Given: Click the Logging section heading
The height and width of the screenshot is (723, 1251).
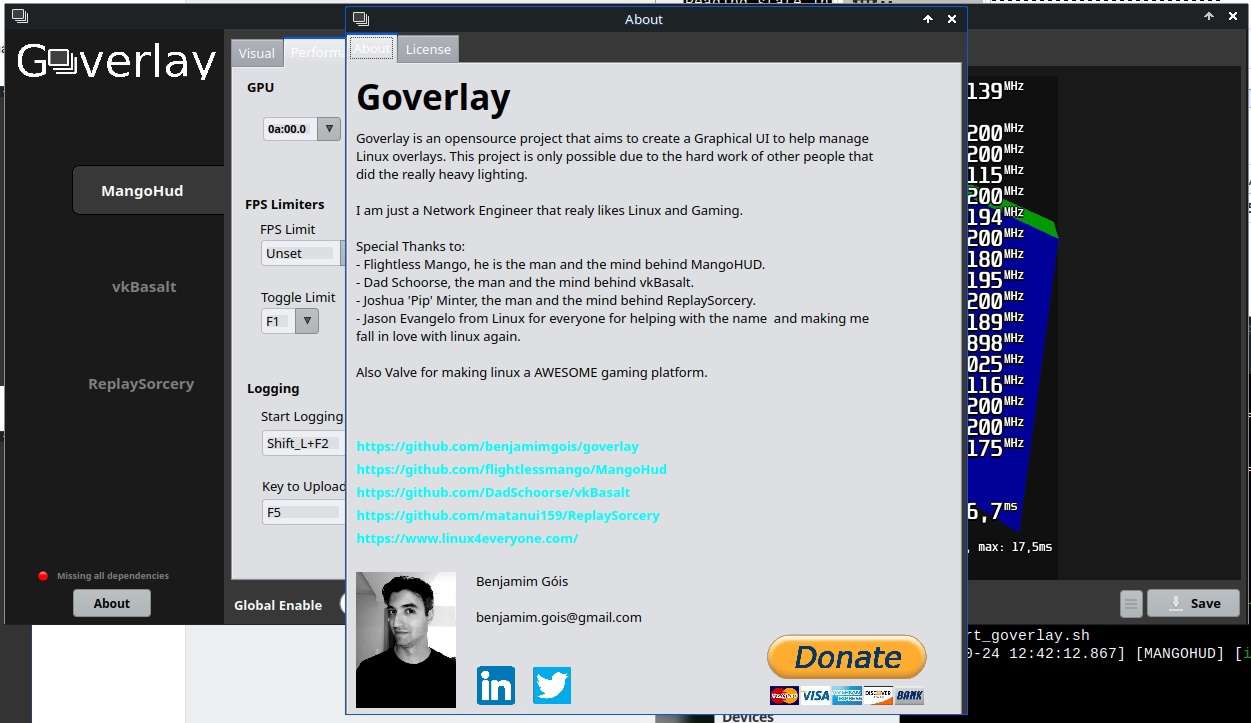Looking at the screenshot, I should (x=273, y=388).
